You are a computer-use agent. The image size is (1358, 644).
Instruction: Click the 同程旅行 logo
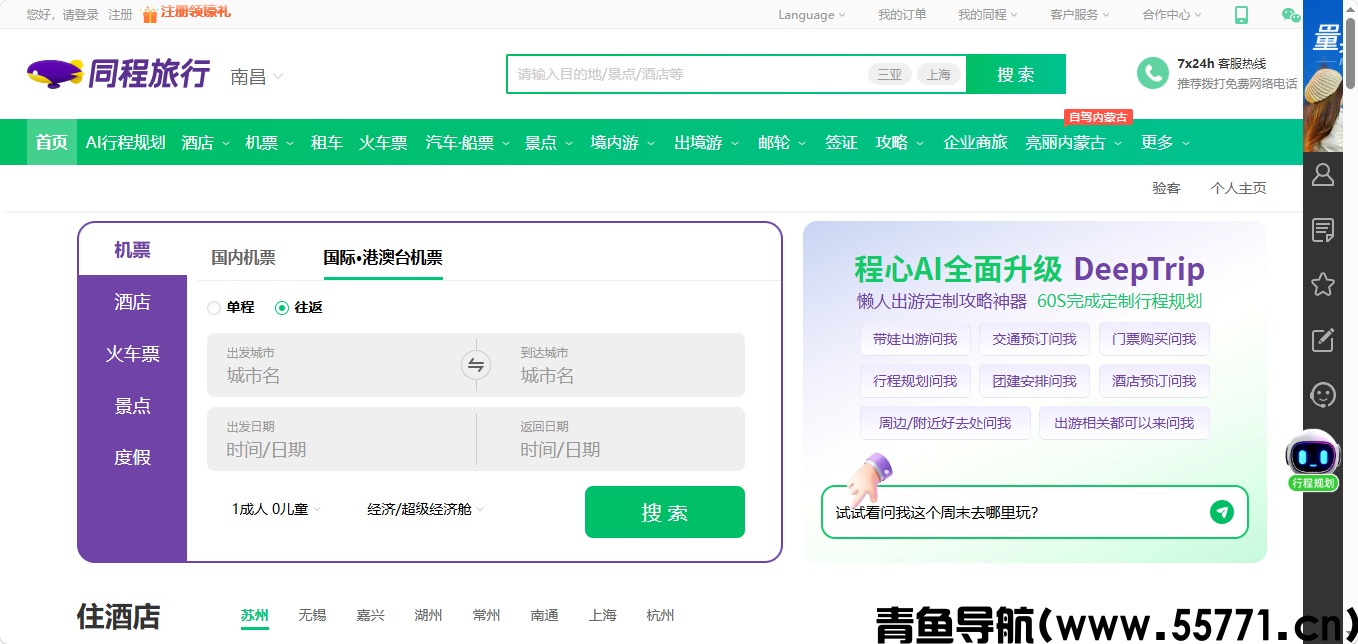[119, 74]
